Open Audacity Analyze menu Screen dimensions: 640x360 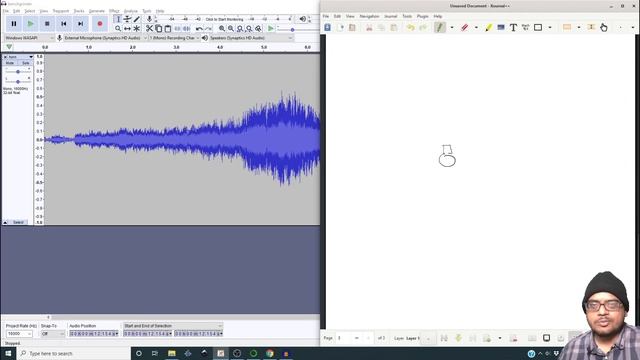(x=131, y=11)
